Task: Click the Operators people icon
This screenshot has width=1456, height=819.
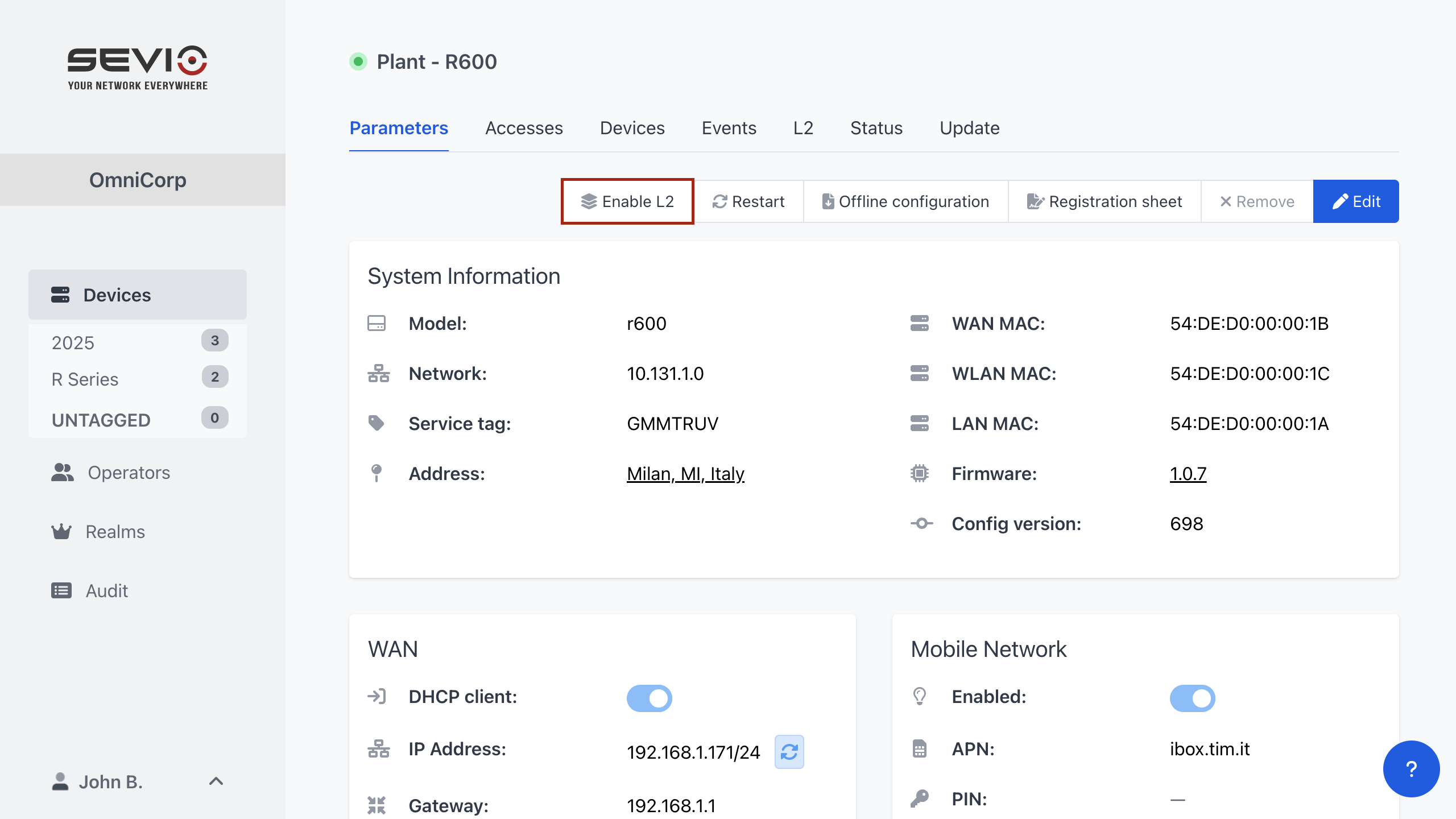Action: pos(63,472)
